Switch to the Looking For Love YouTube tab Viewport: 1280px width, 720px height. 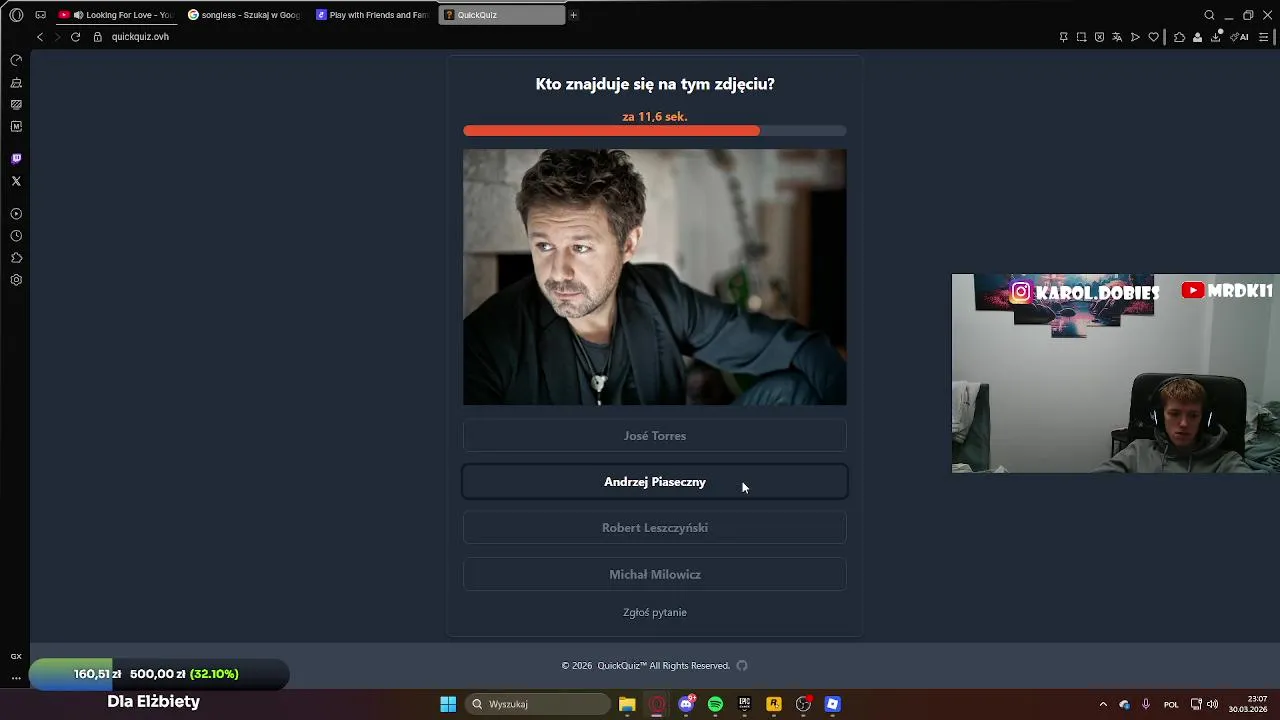(x=115, y=15)
